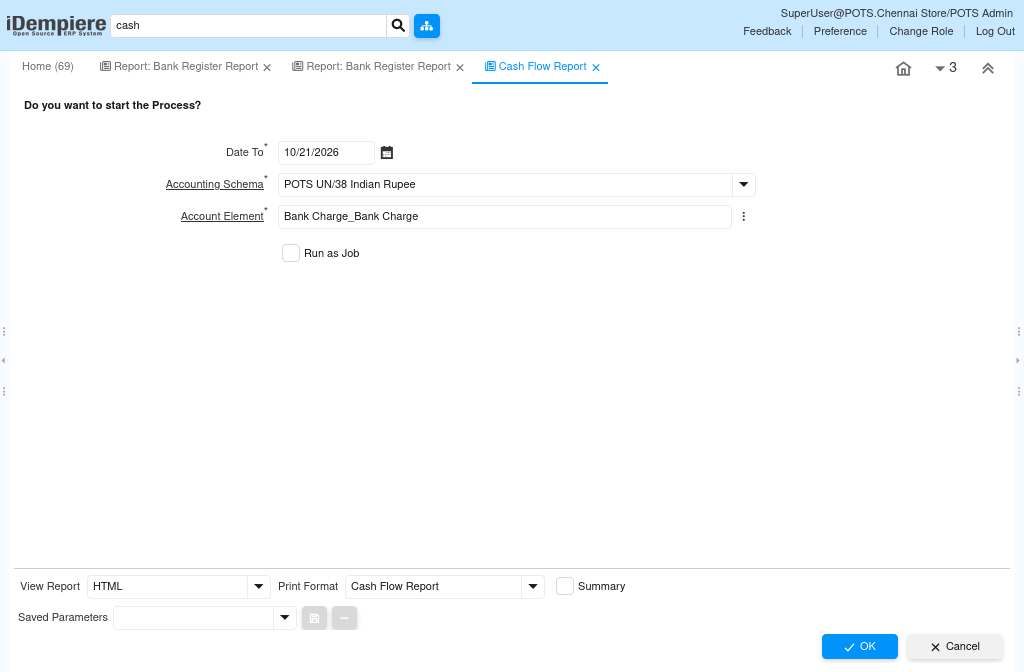
Task: Click the save parameters disk icon
Action: [314, 618]
